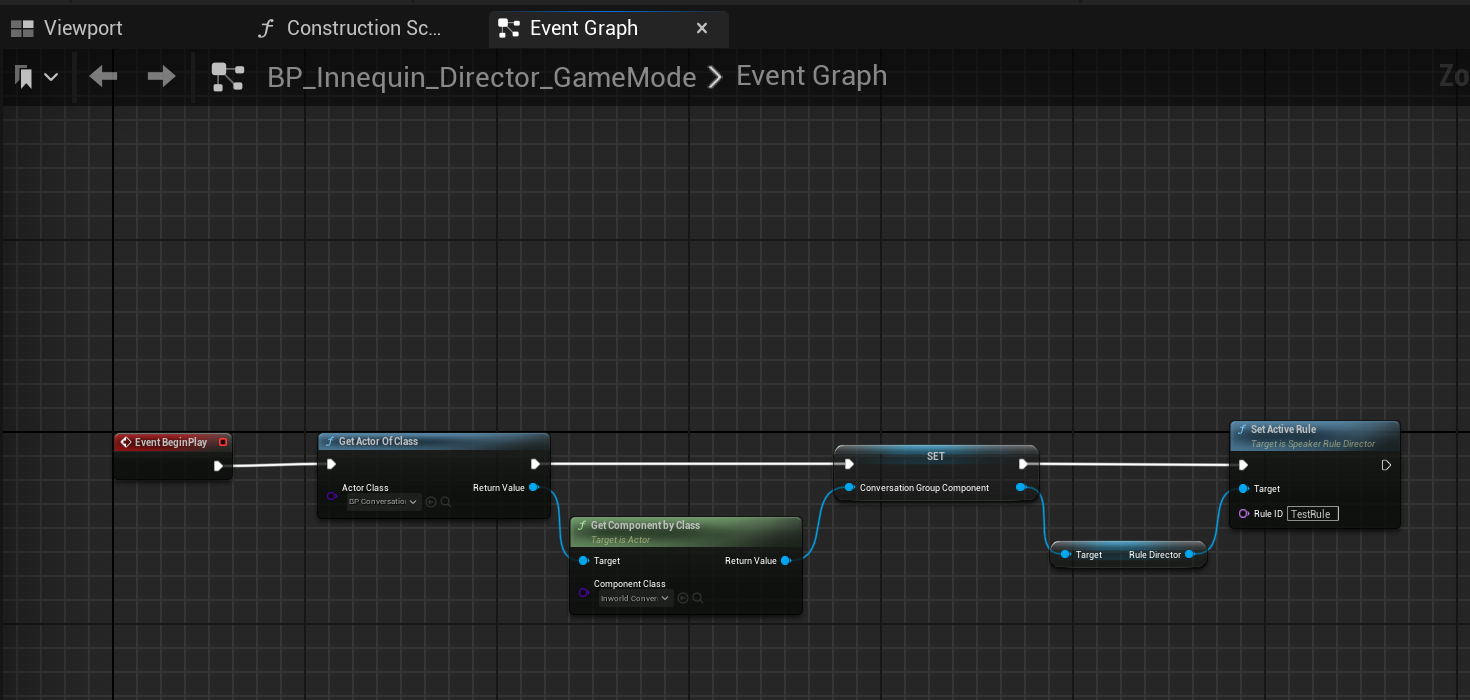The image size is (1470, 700).
Task: Open the Inworld Conversation component class dropdown
Action: [x=636, y=598]
